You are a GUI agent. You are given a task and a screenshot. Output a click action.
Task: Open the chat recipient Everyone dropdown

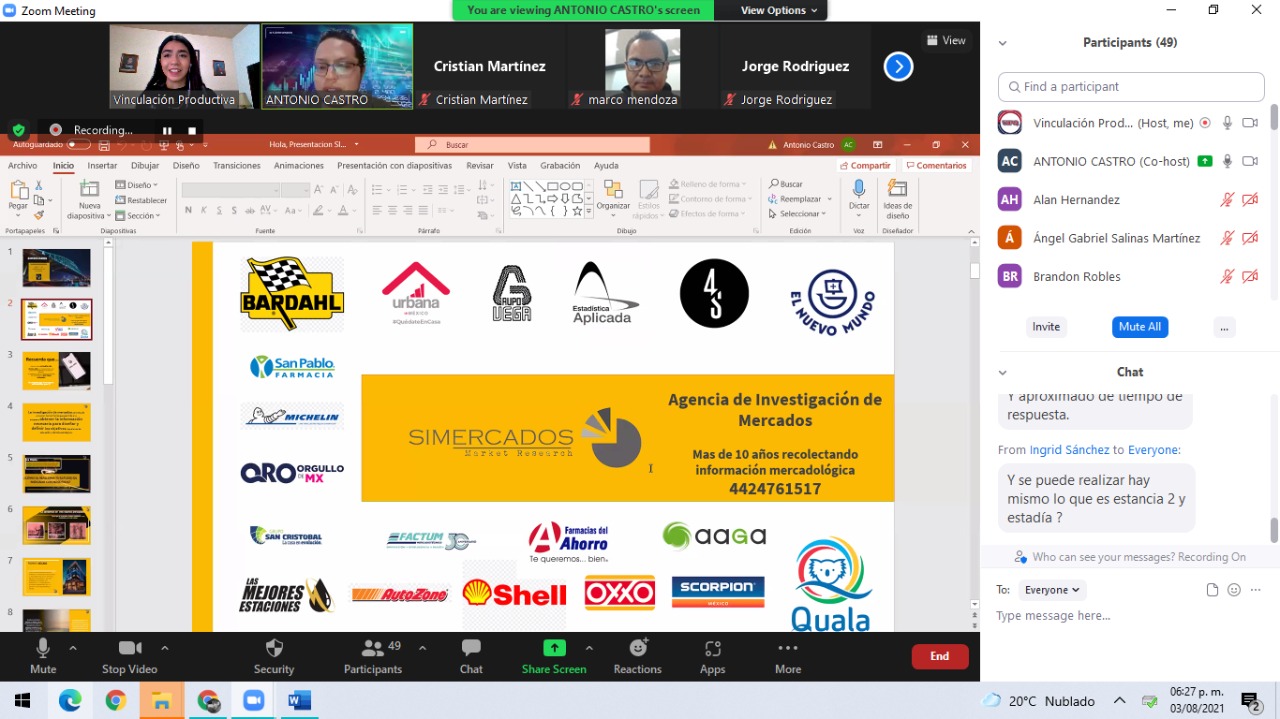1052,590
